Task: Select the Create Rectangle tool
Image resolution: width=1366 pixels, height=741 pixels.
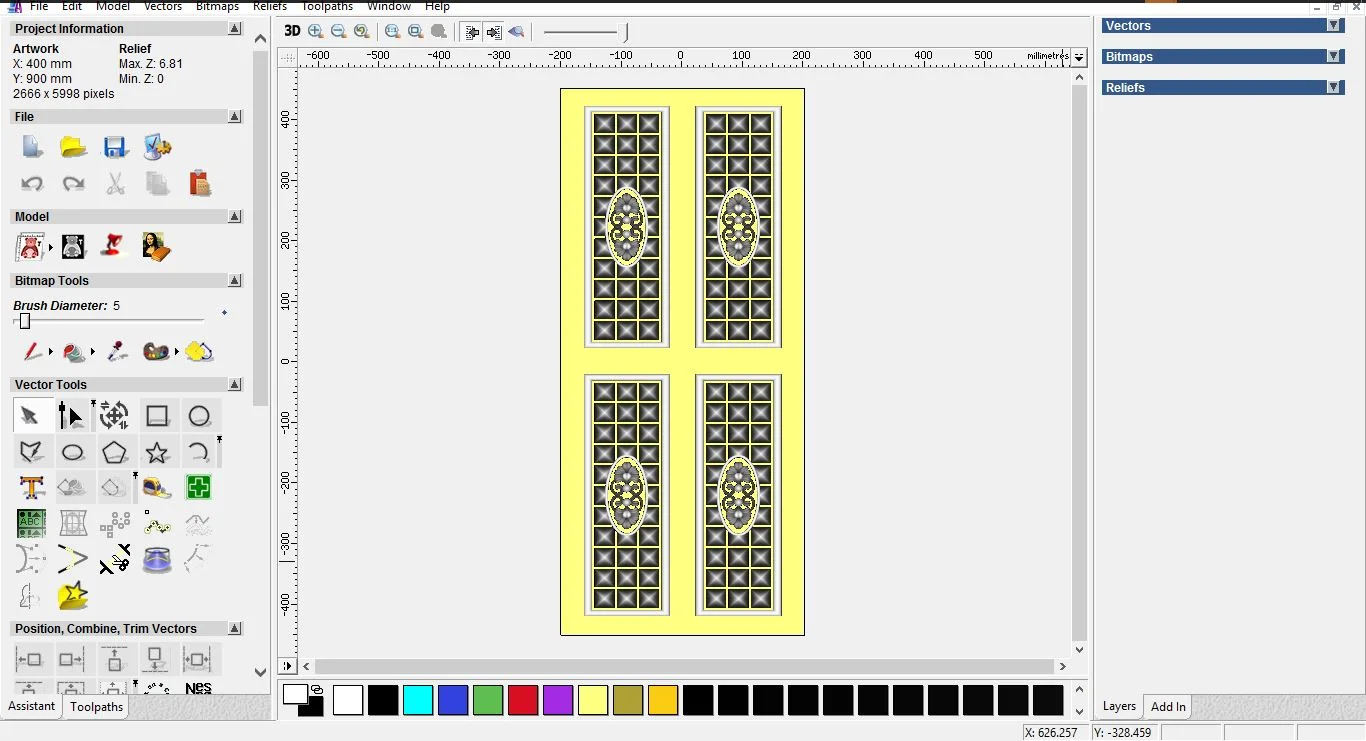Action: [x=158, y=415]
